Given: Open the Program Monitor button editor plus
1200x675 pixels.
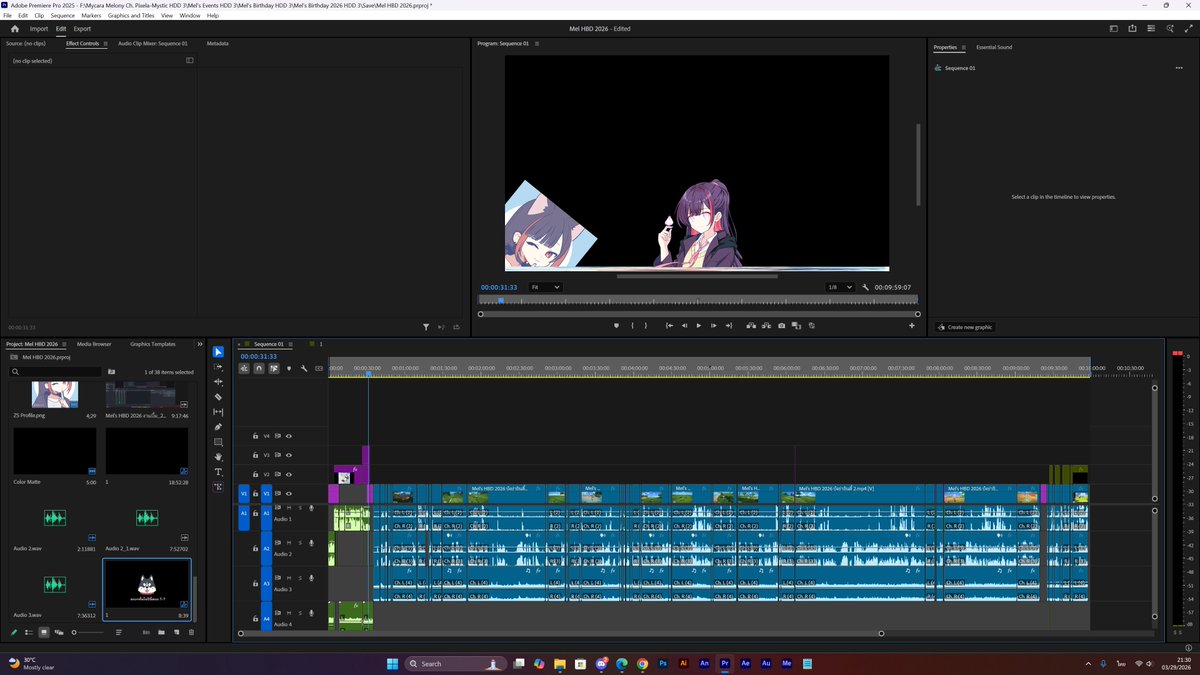Looking at the screenshot, I should (x=912, y=325).
